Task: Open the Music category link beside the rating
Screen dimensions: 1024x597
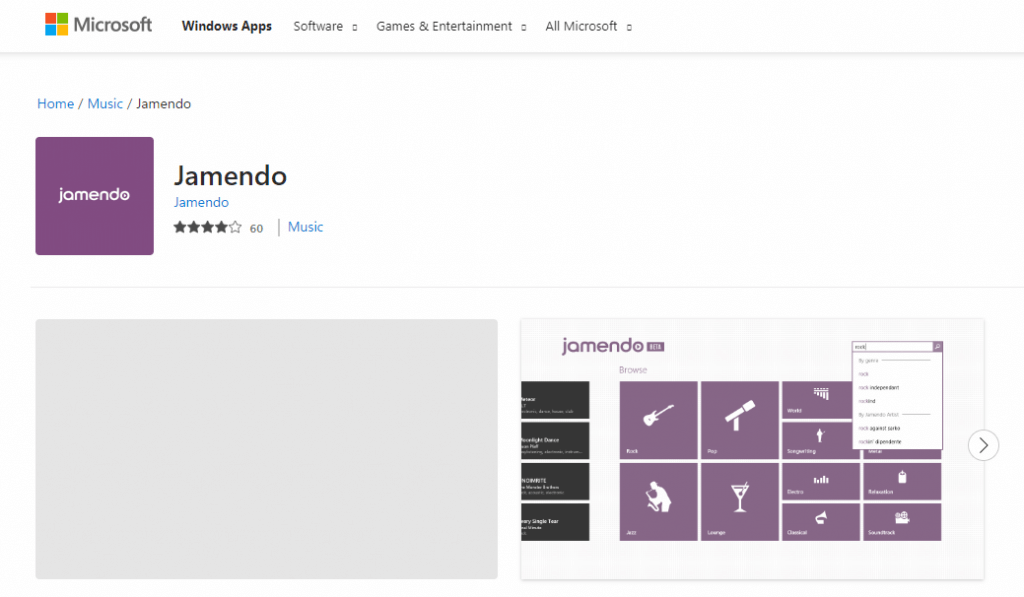Action: tap(306, 227)
